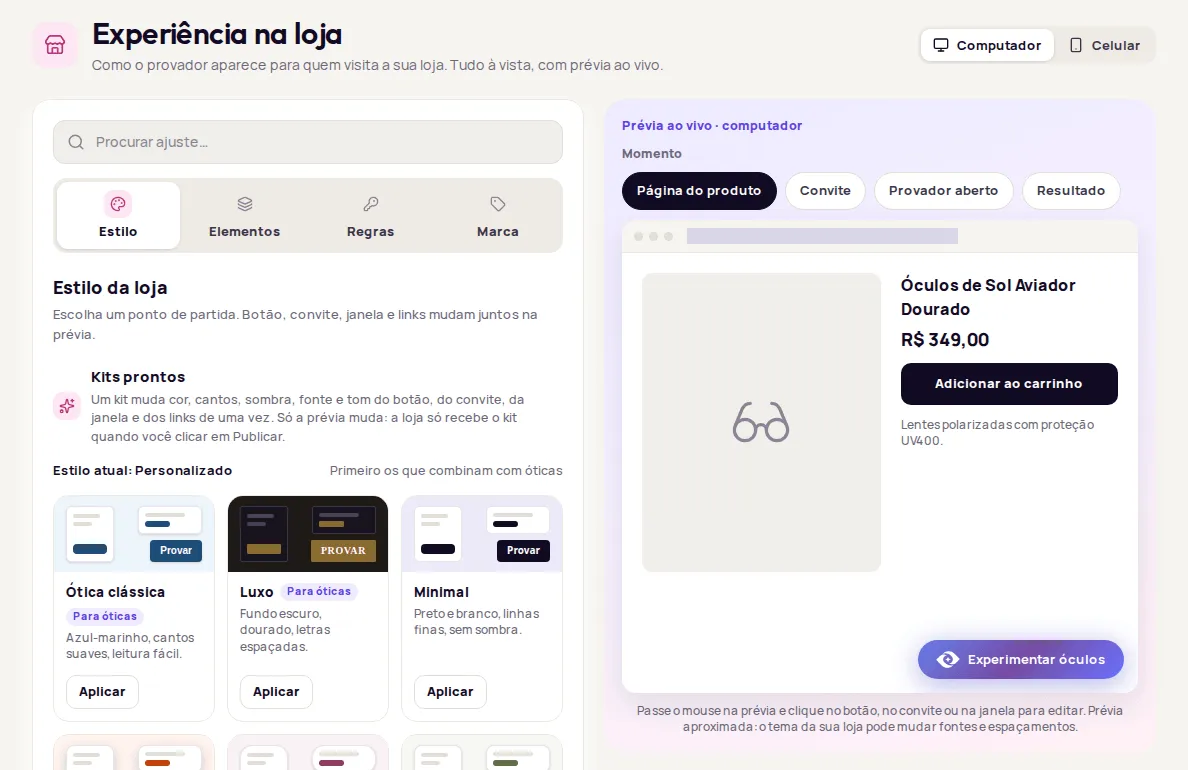Viewport: 1188px width, 770px height.
Task: Click the monitor icon in Computador button
Action: [x=940, y=45]
